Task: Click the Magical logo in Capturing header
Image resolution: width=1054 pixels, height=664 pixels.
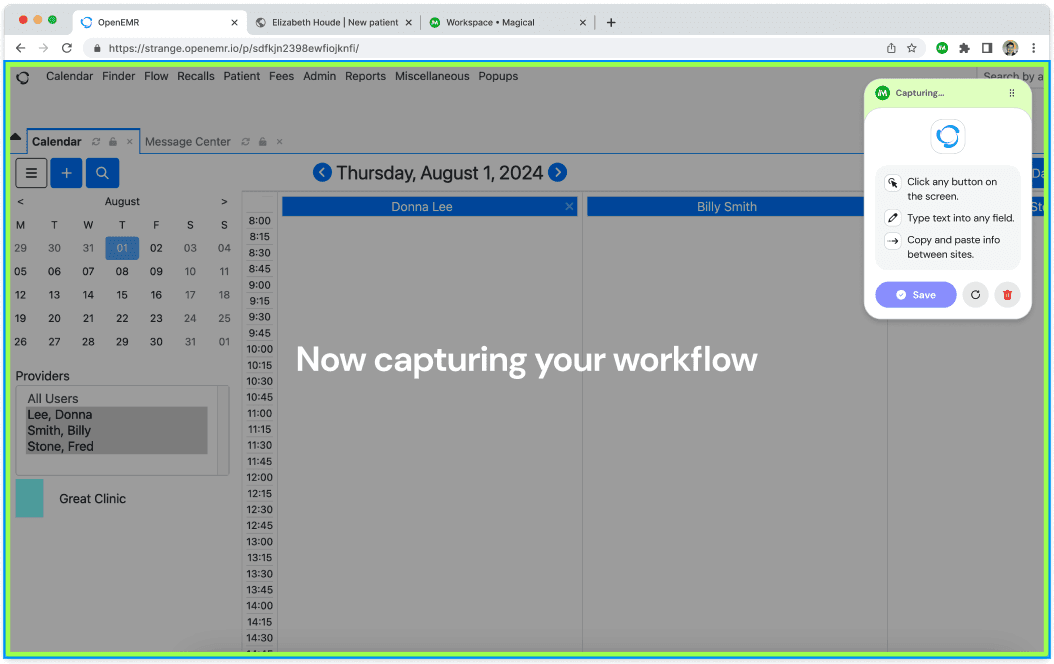Action: point(883,93)
